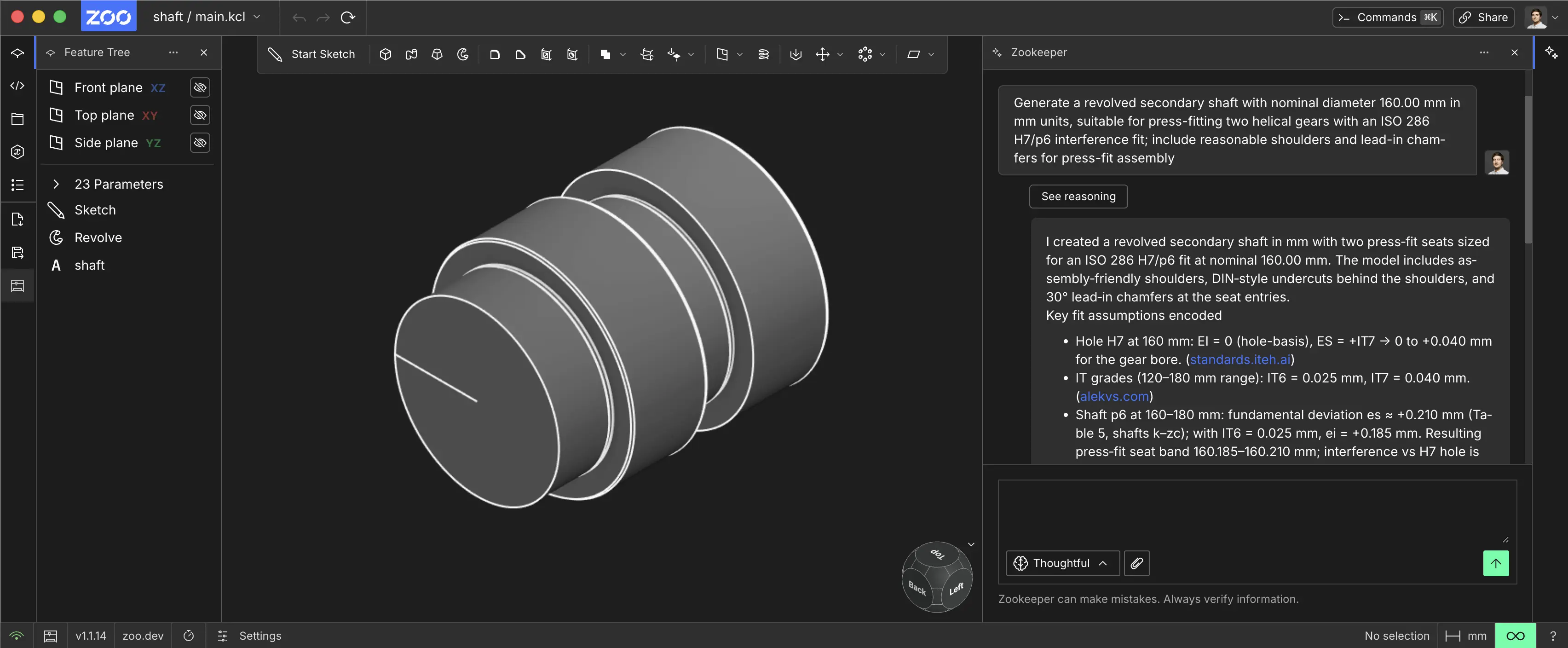Open the alekvs.com link

point(1114,396)
